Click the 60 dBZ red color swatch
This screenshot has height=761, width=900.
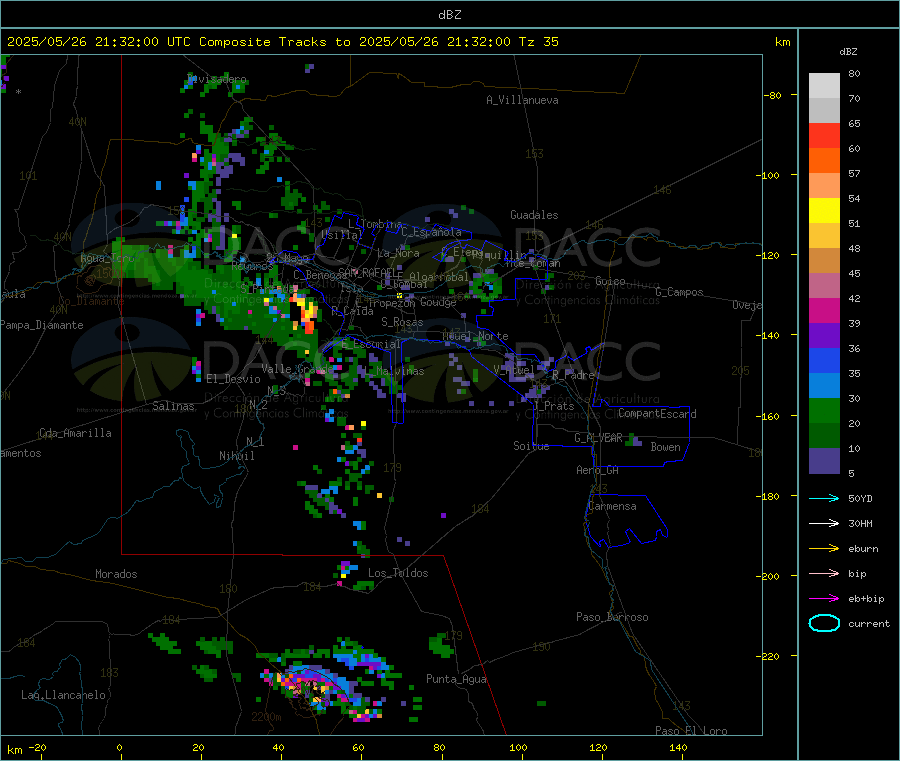point(824,136)
